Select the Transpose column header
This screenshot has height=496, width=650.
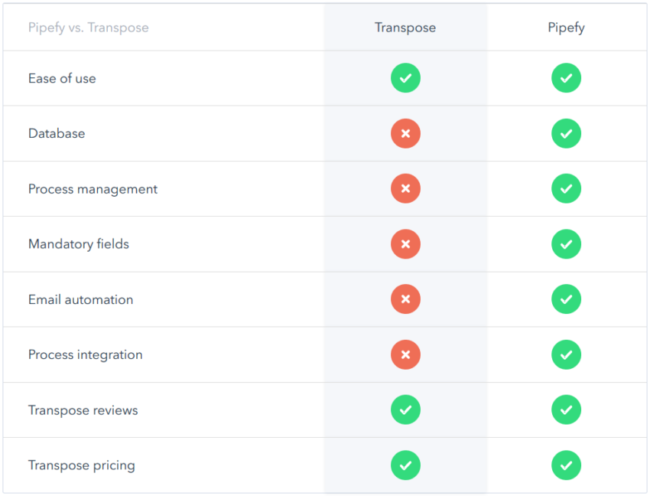tap(405, 27)
